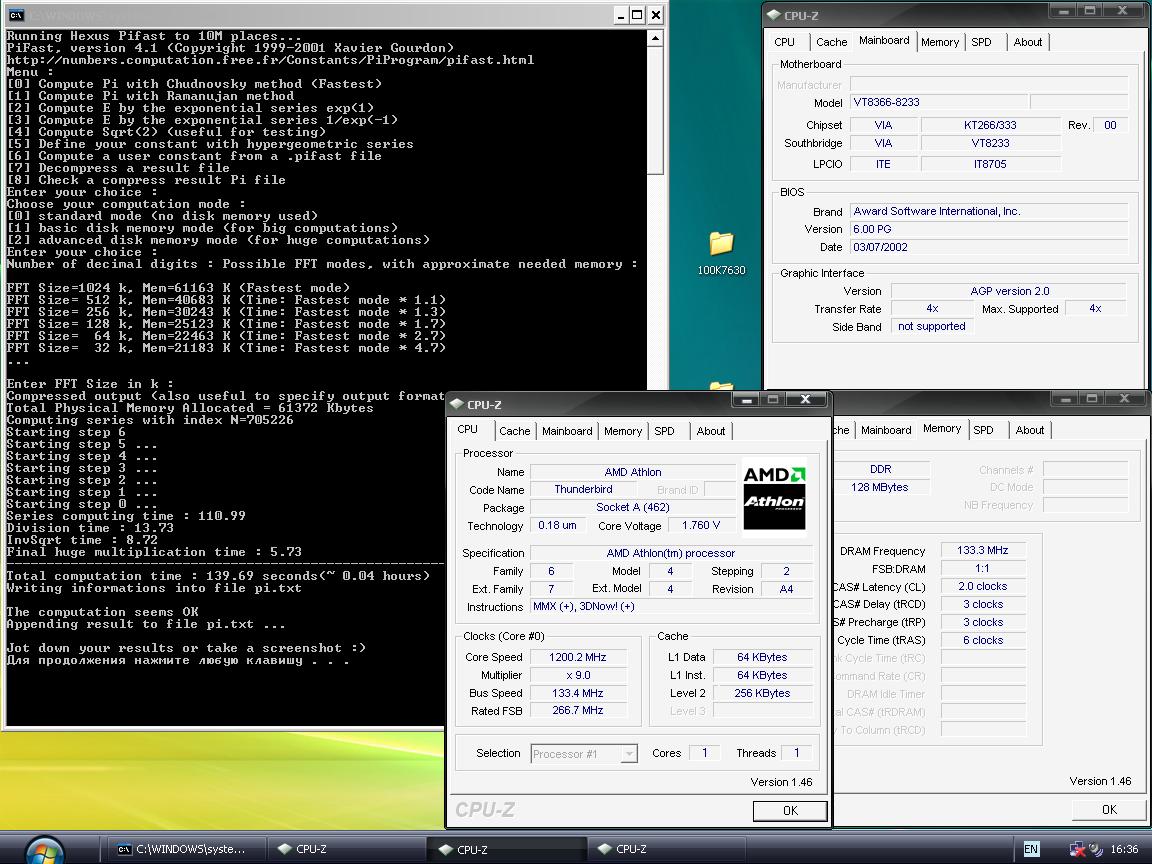1152x864 pixels.
Task: Switch input language via EN indicator
Action: tap(1031, 849)
